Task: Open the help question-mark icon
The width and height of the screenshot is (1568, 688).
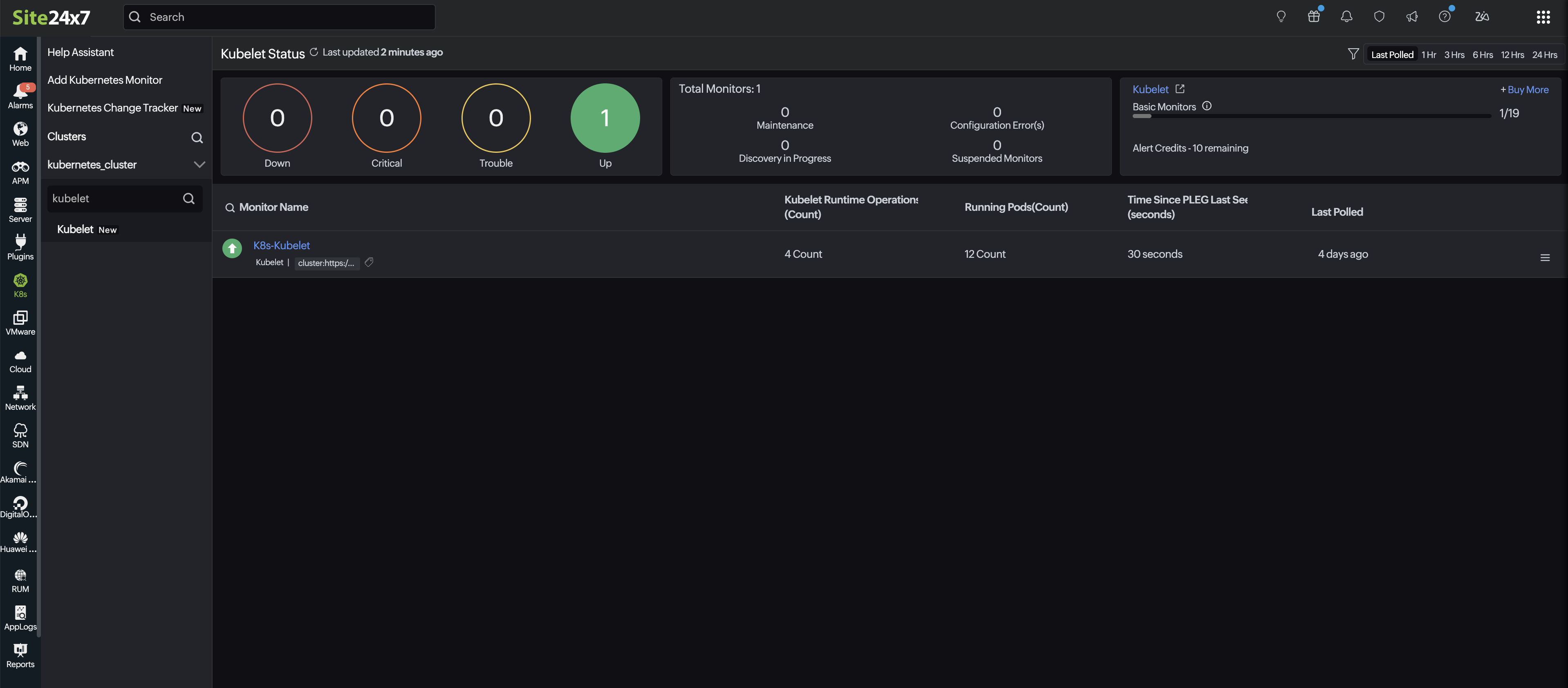Action: 1445,16
